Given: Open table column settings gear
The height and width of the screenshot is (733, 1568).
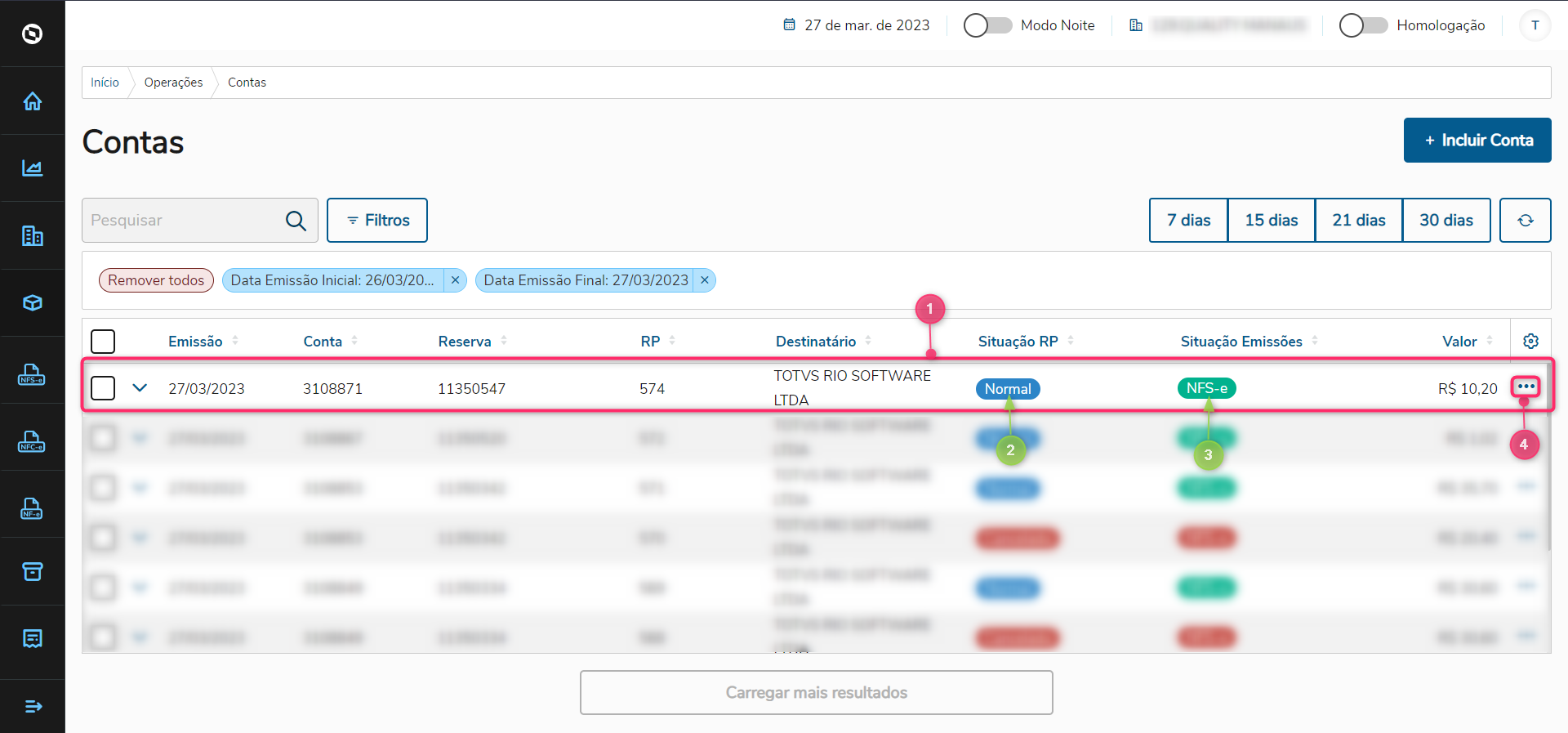Looking at the screenshot, I should click(1531, 341).
